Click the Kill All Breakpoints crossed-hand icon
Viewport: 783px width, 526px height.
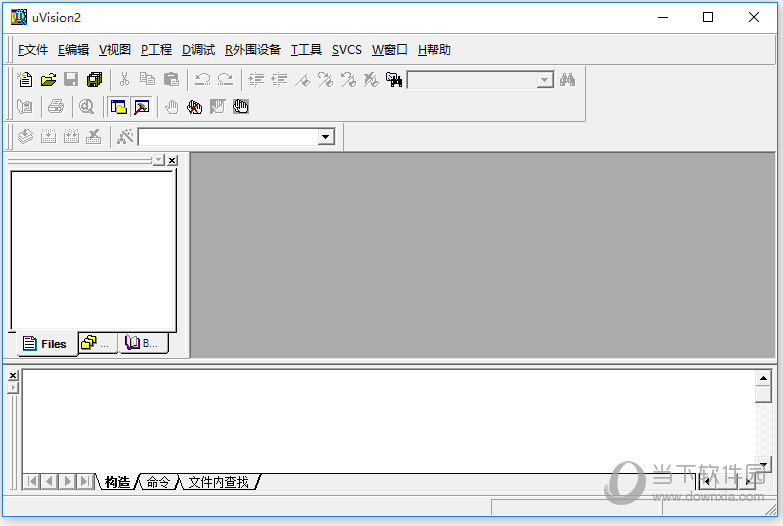tap(195, 106)
